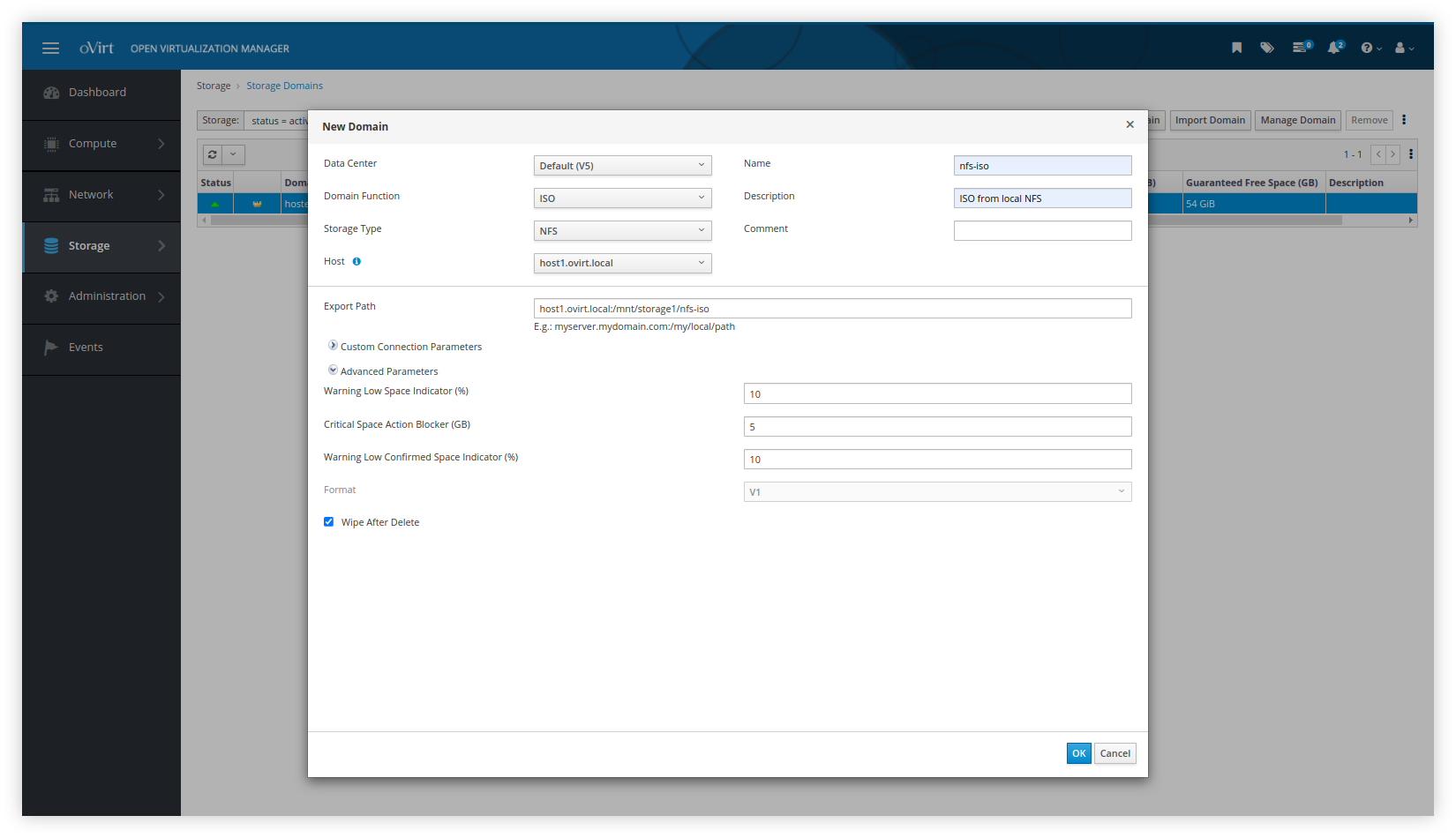Expand Compute sidebar menu
The height and width of the screenshot is (838, 1456).
(x=101, y=144)
